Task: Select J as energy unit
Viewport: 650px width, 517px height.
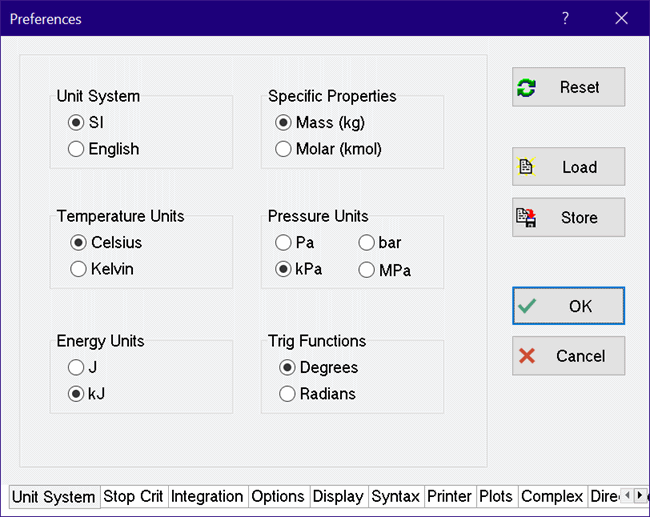Action: pyautogui.click(x=76, y=368)
